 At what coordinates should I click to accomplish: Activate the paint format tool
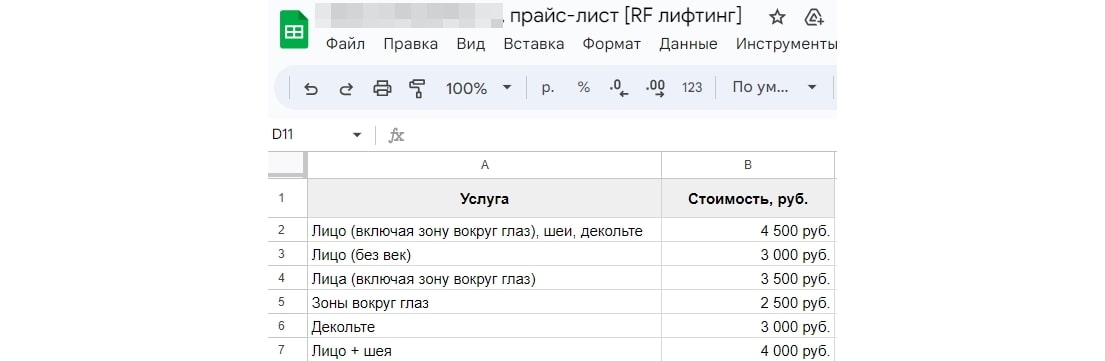tap(417, 88)
